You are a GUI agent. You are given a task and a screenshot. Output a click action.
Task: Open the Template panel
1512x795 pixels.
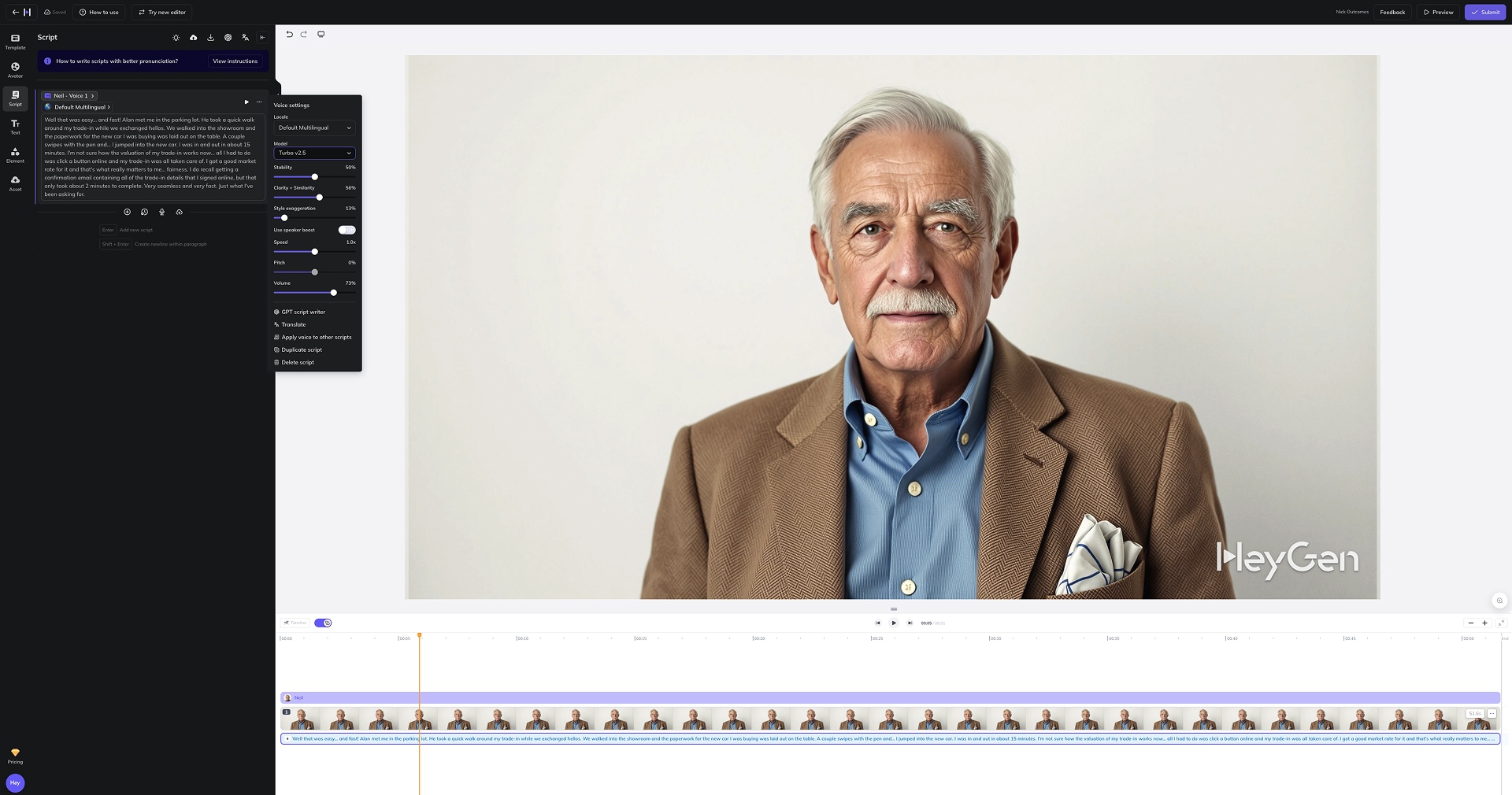pos(15,42)
